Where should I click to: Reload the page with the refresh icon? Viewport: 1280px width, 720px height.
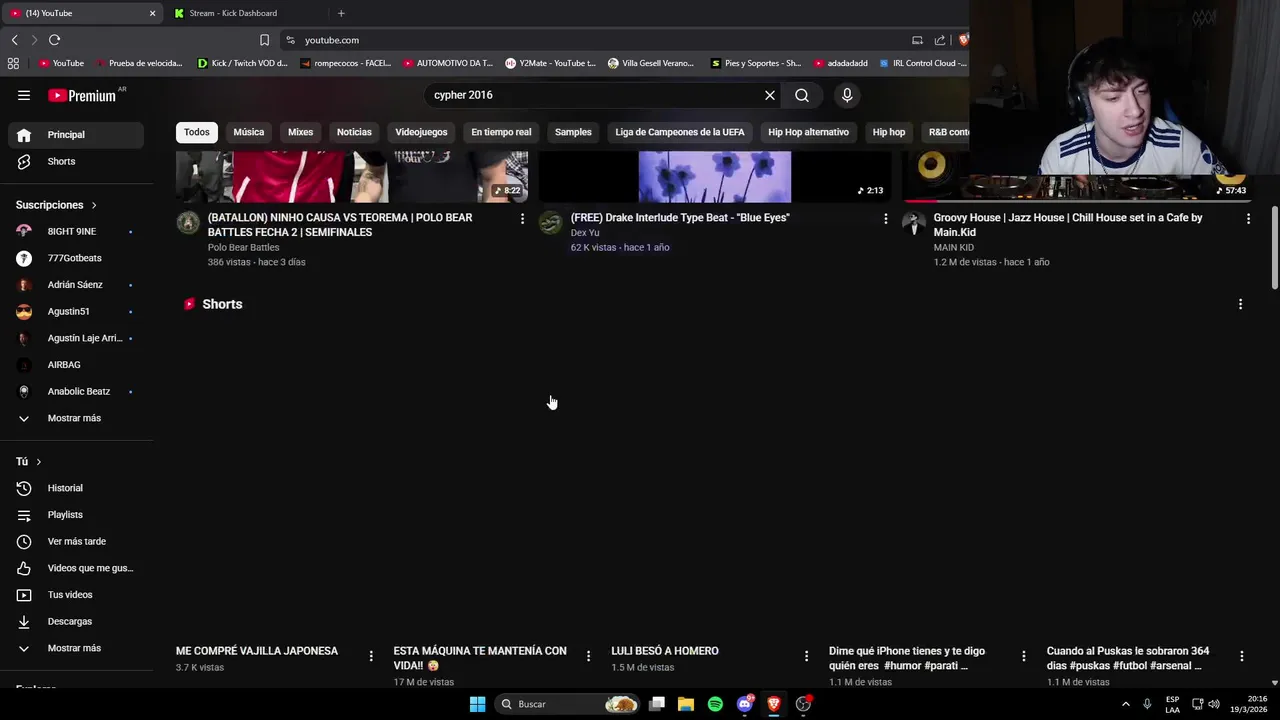pos(54,40)
